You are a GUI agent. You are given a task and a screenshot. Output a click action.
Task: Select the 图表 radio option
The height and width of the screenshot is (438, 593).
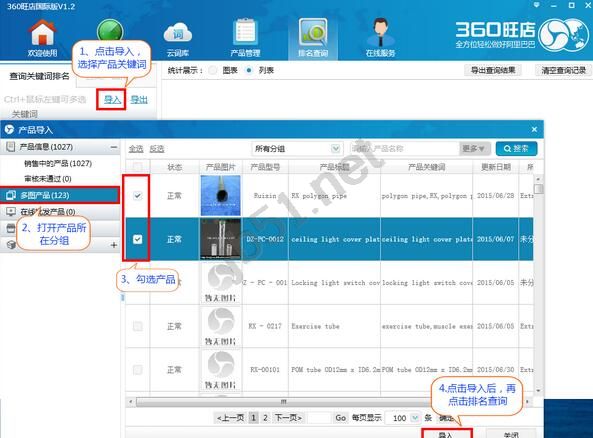click(x=213, y=70)
